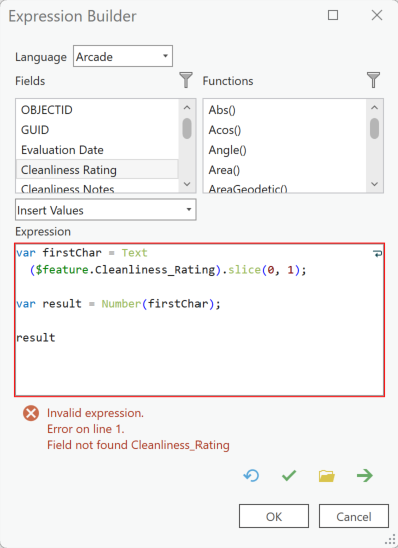The width and height of the screenshot is (398, 548).
Task: Choose the Abs() function
Action: (x=285, y=110)
